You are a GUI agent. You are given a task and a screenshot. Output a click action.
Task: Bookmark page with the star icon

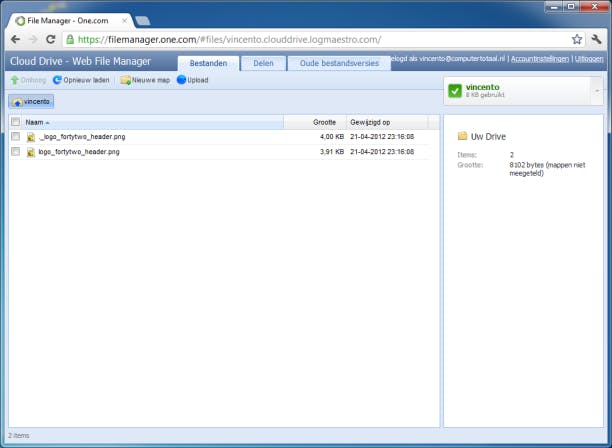577,39
